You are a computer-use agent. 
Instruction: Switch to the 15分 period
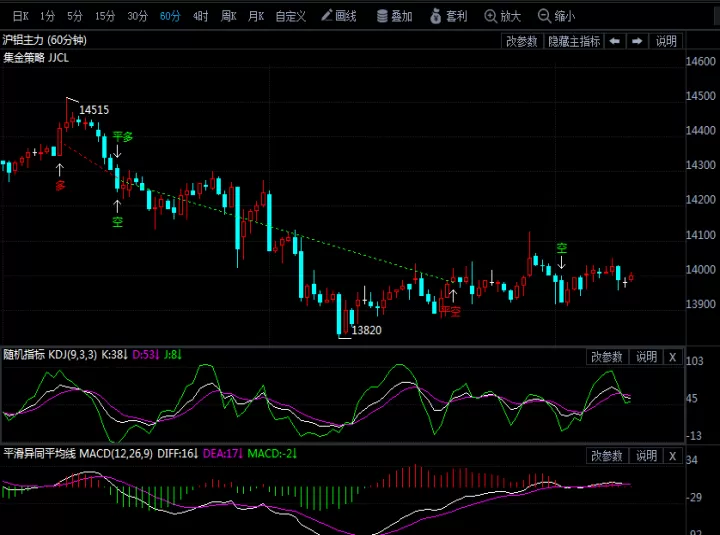point(105,17)
